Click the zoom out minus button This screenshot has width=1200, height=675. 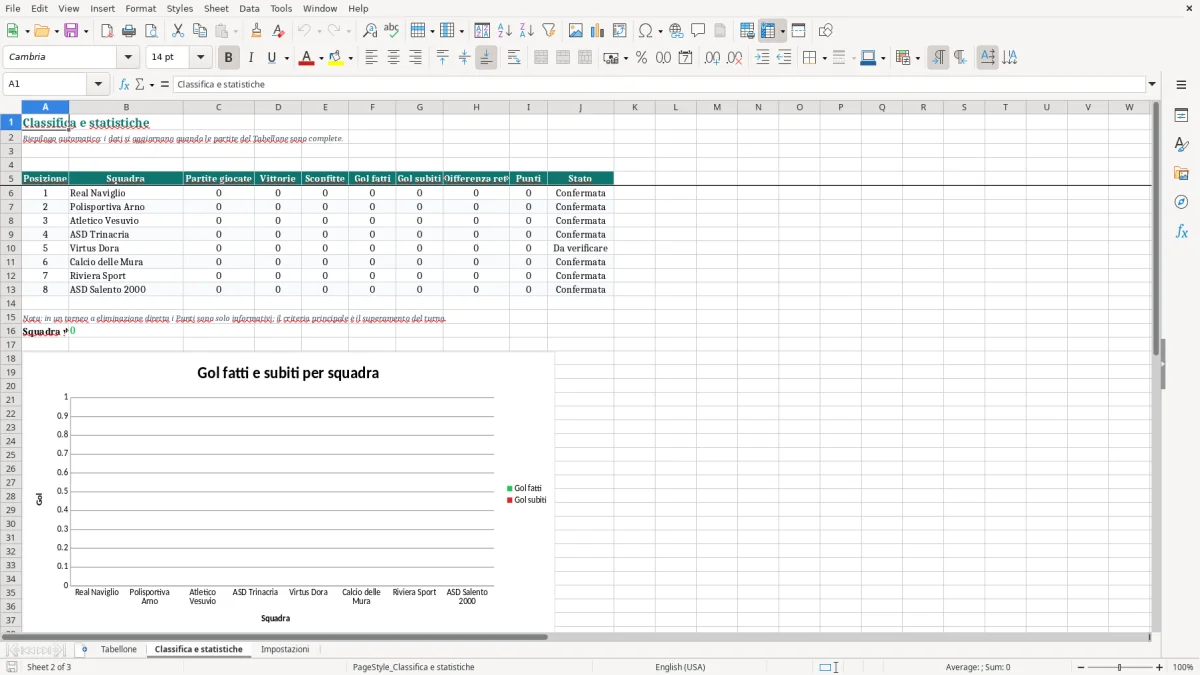pyautogui.click(x=1079, y=667)
